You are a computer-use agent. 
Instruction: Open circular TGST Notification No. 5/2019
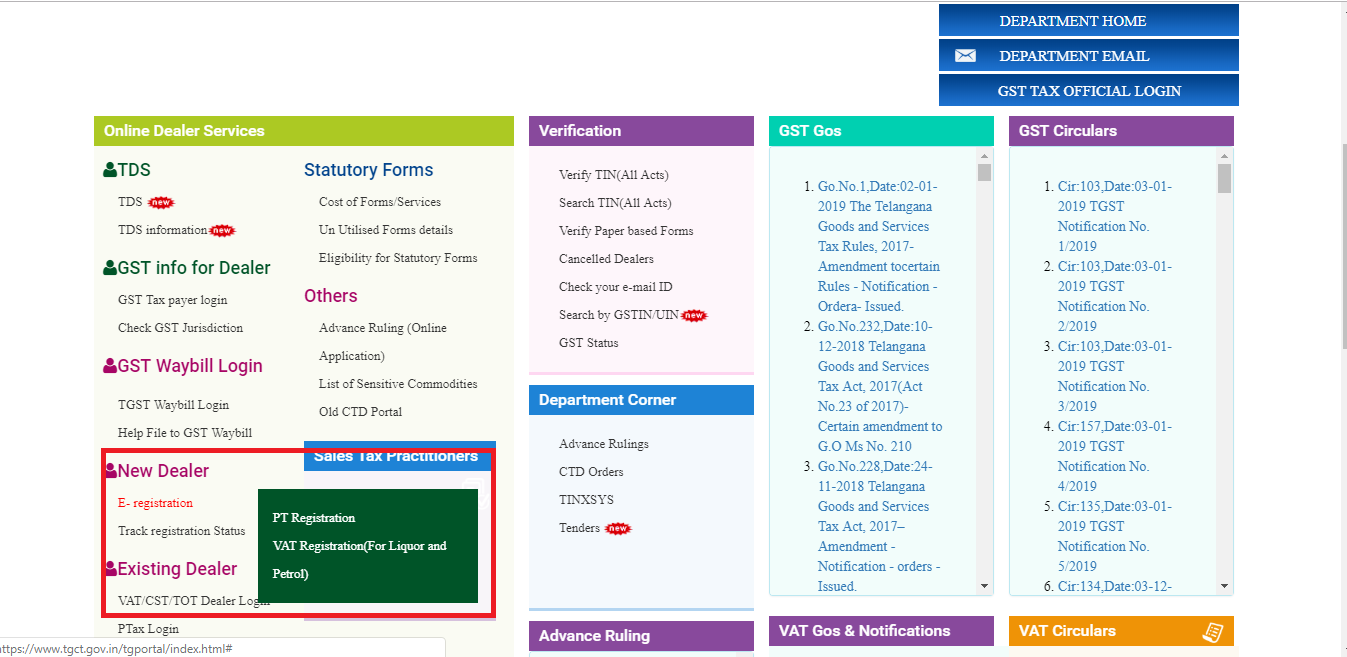click(x=1115, y=536)
